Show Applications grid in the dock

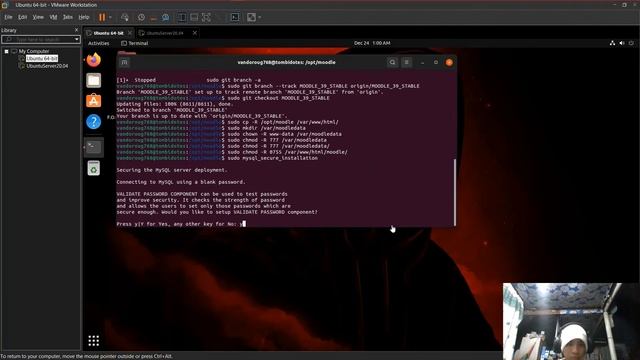tap(93, 340)
